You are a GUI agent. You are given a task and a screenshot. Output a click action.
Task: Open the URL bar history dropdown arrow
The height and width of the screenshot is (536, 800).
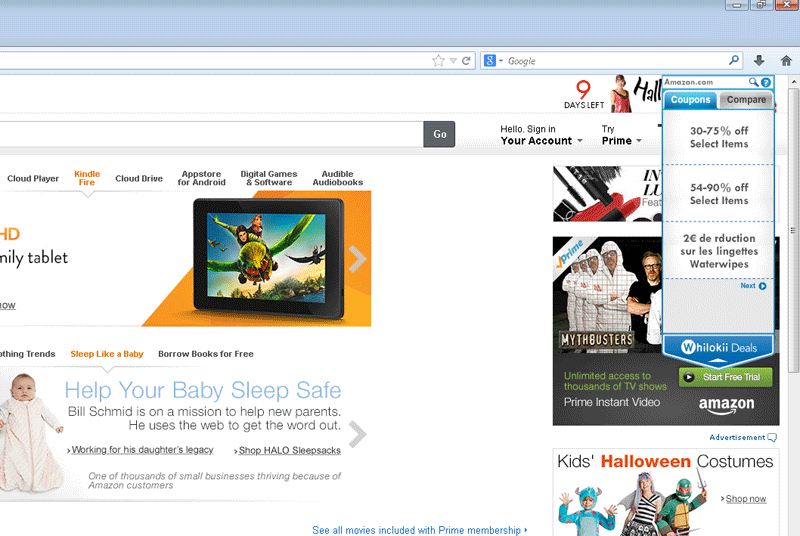pos(453,61)
